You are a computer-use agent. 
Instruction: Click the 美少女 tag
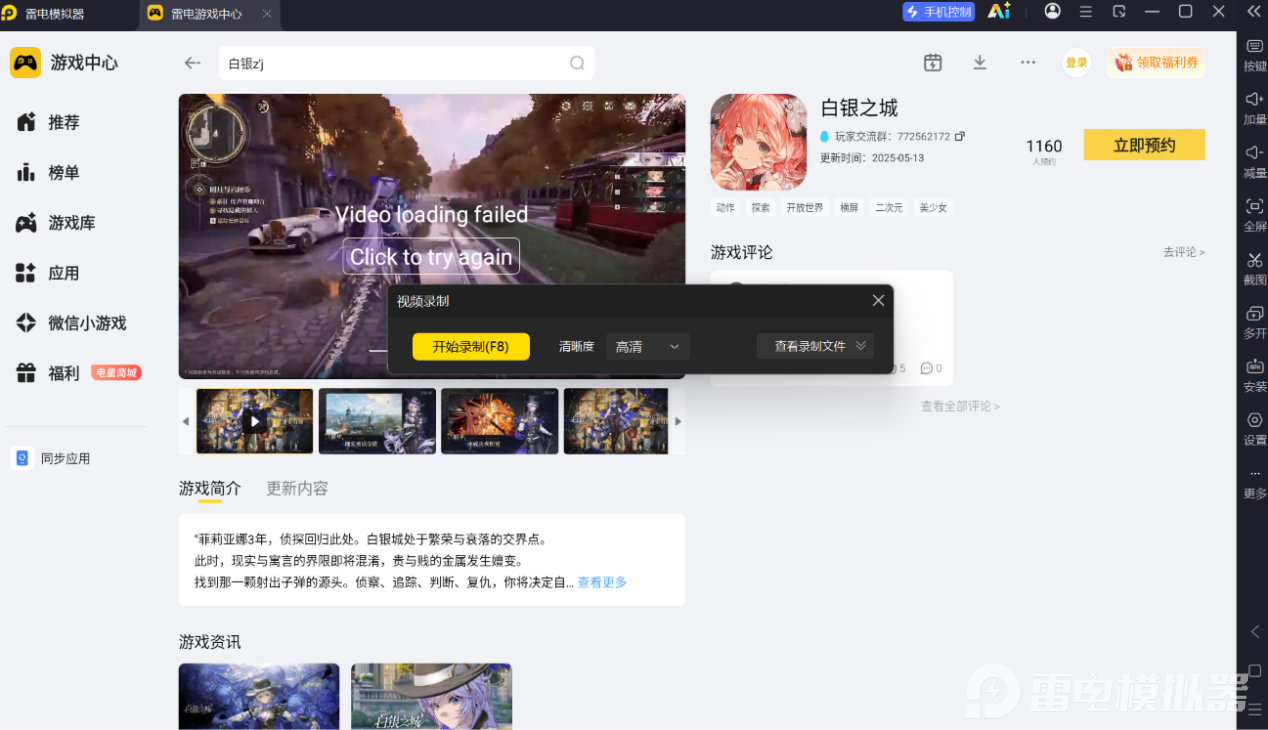click(932, 207)
